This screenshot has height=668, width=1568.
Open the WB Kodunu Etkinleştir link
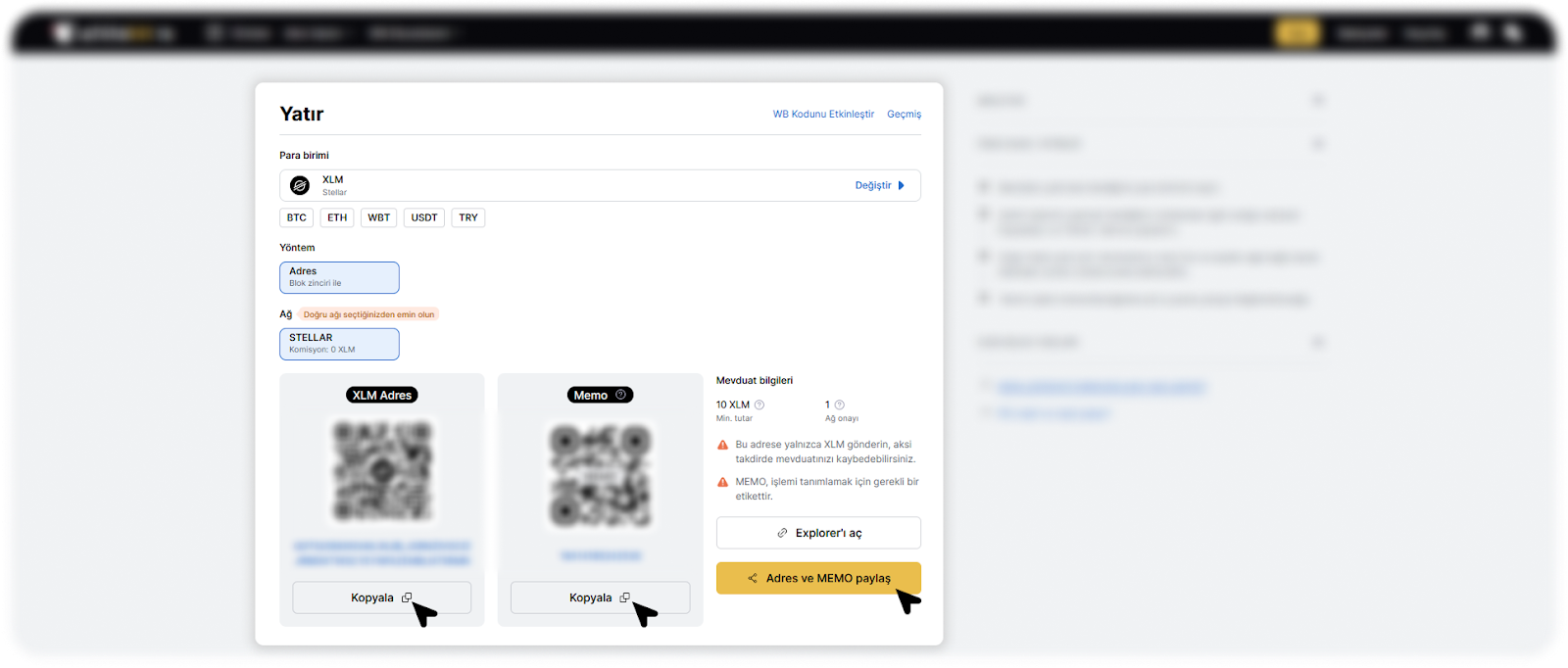823,114
